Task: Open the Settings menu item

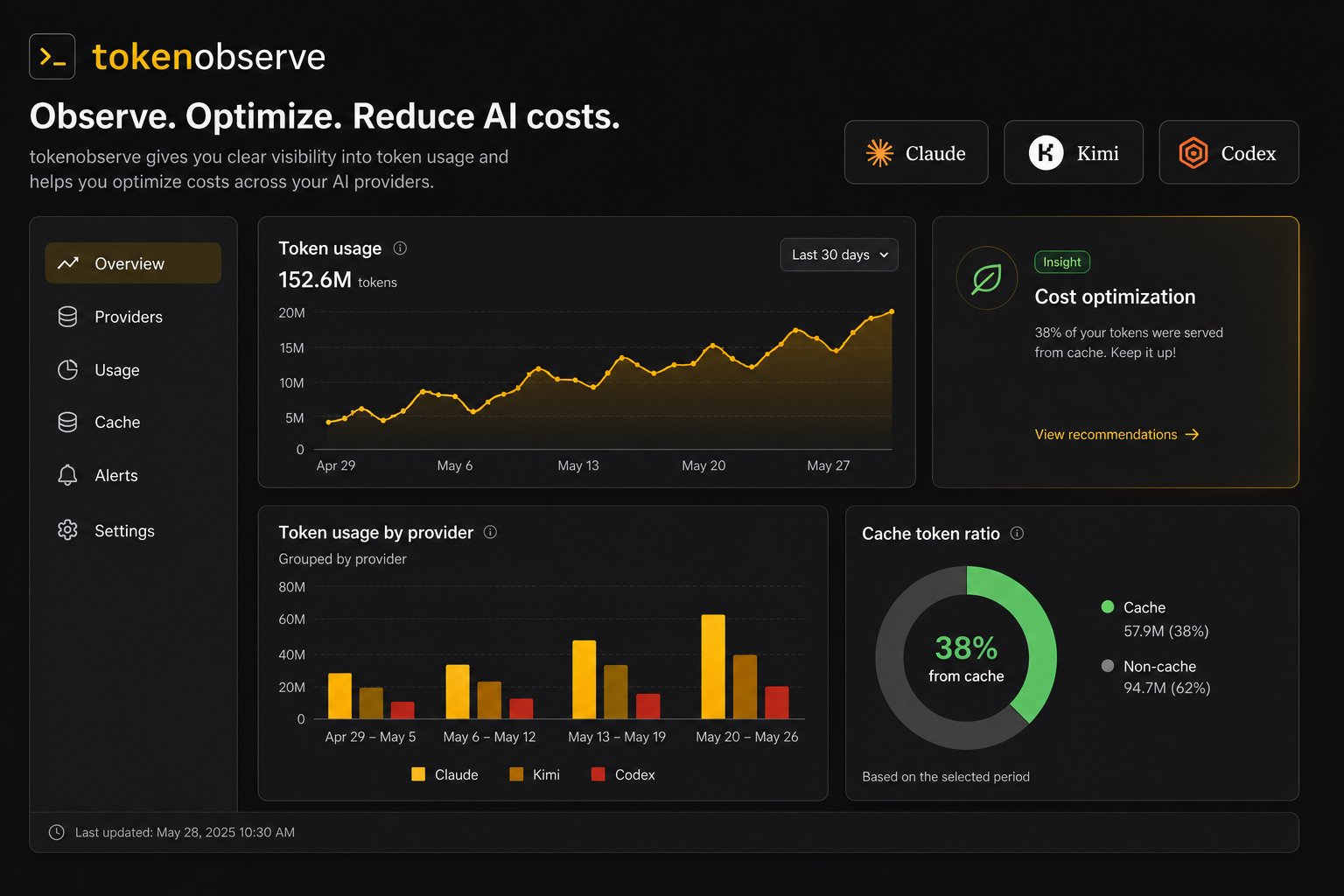Action: 133,530
